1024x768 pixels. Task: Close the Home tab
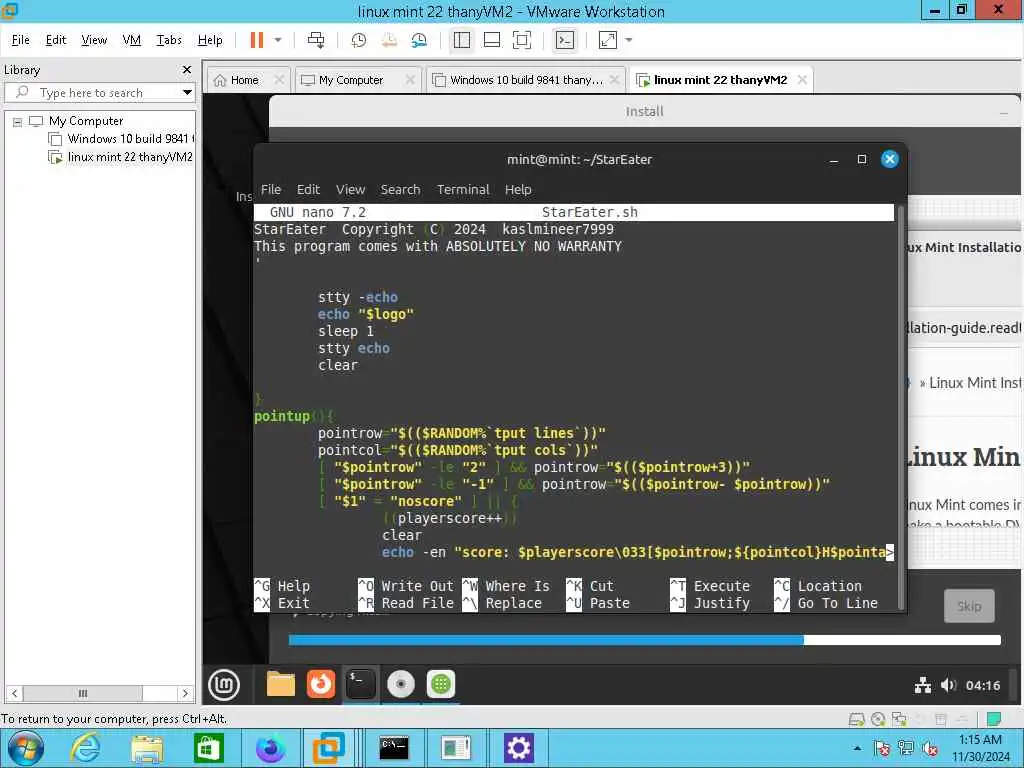point(279,79)
